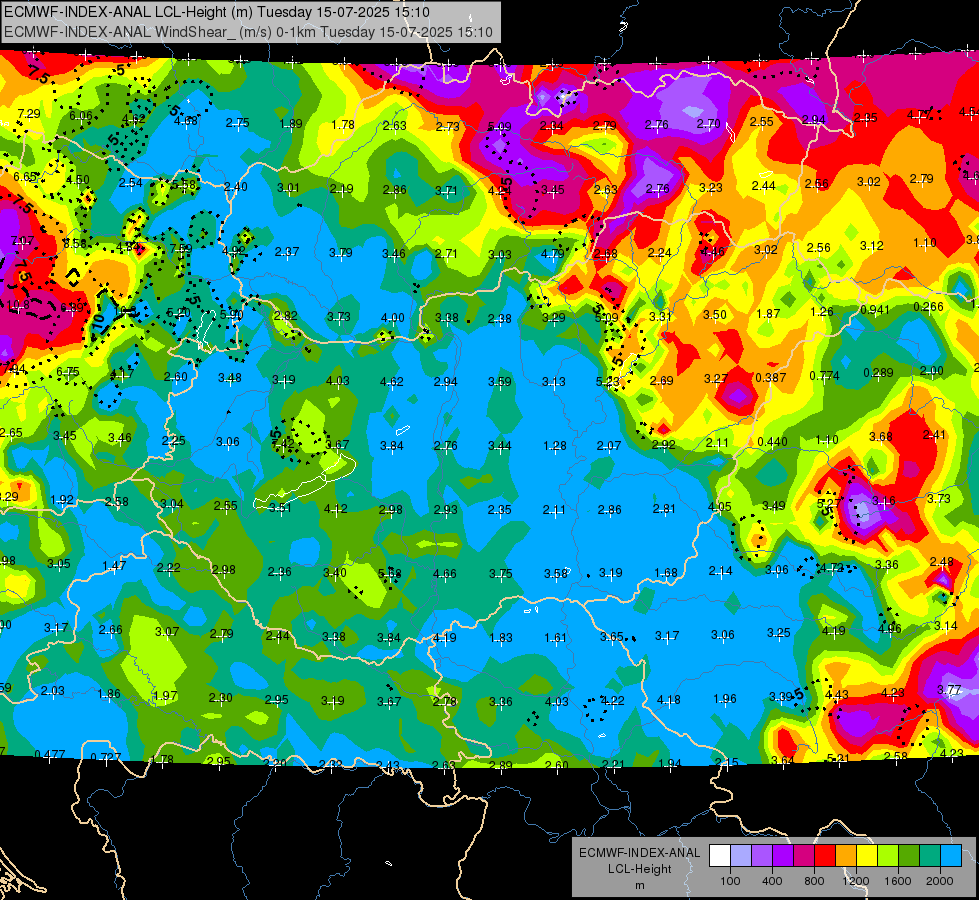Click the grid value 0.266
The image size is (979, 900).
(x=928, y=307)
